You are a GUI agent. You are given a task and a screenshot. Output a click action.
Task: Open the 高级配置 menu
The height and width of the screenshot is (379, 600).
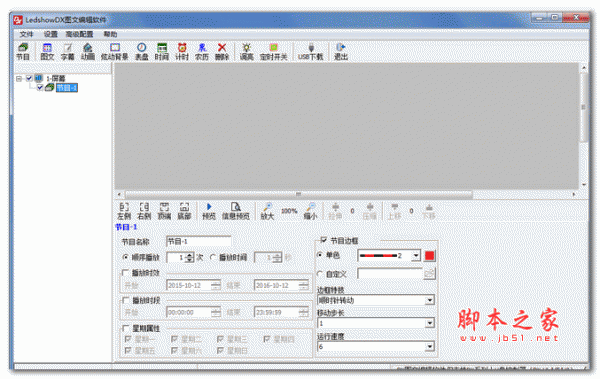79,34
